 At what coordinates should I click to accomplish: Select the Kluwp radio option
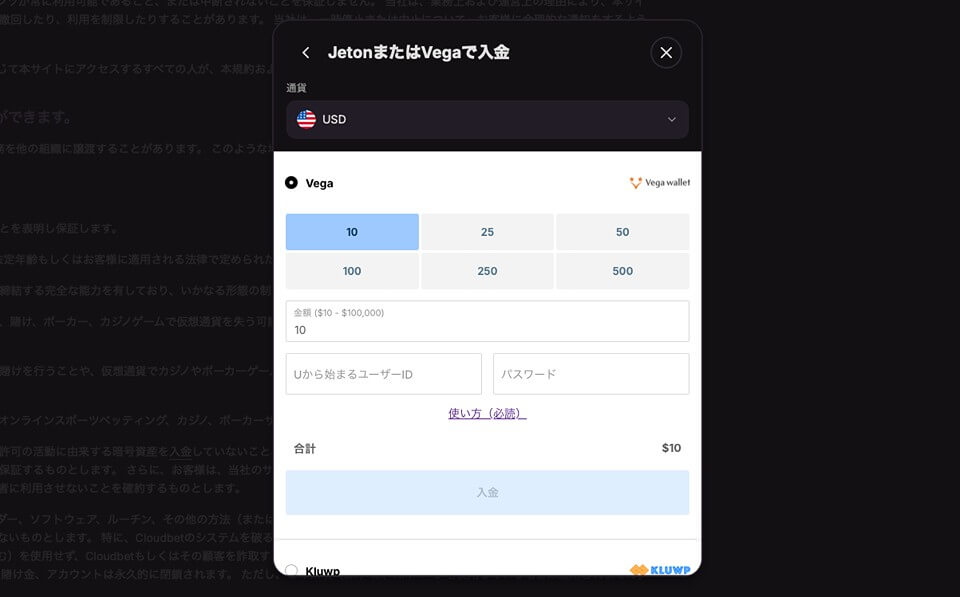[291, 570]
